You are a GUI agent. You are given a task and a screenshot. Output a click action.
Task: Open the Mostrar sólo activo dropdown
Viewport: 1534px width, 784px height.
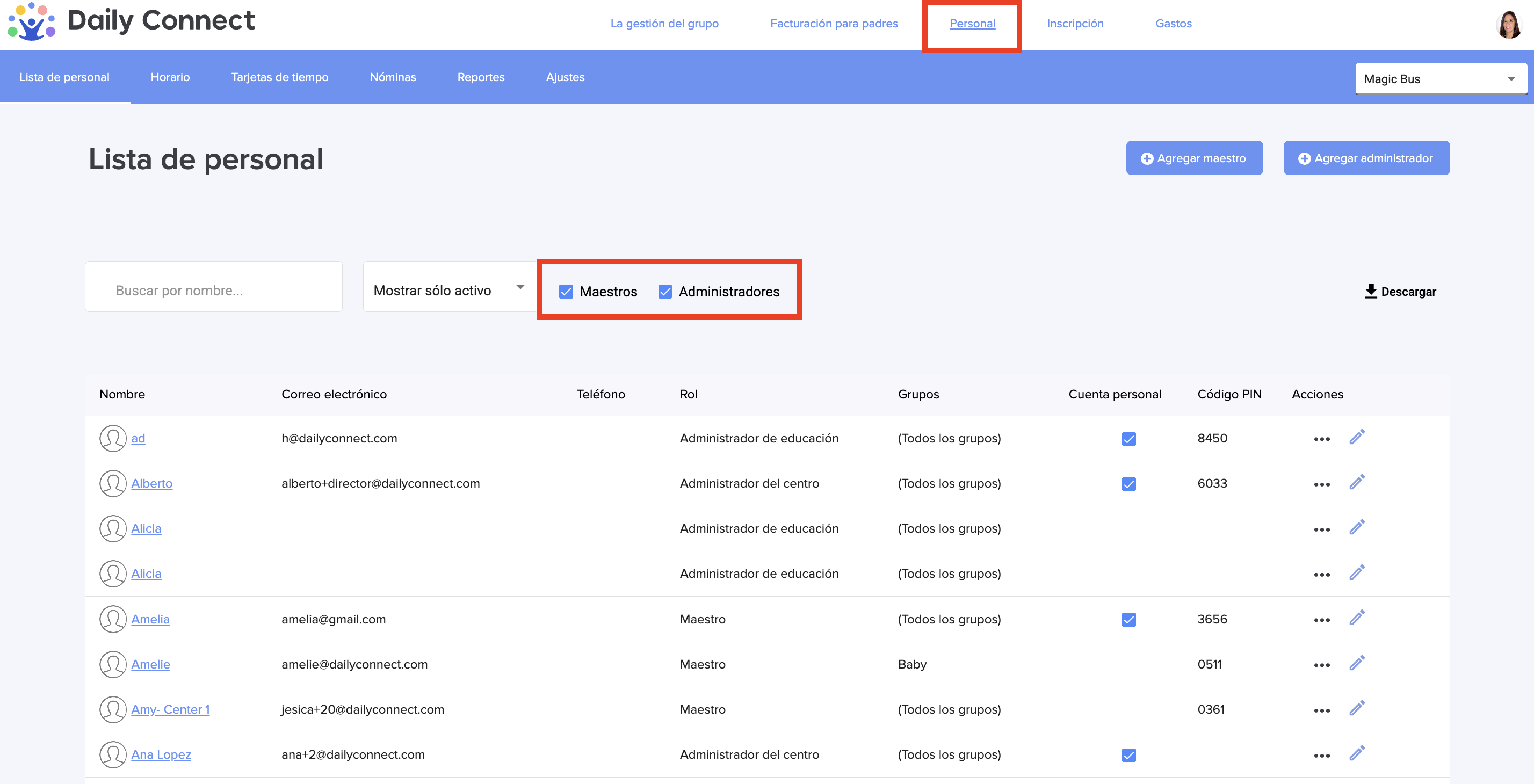tap(449, 290)
